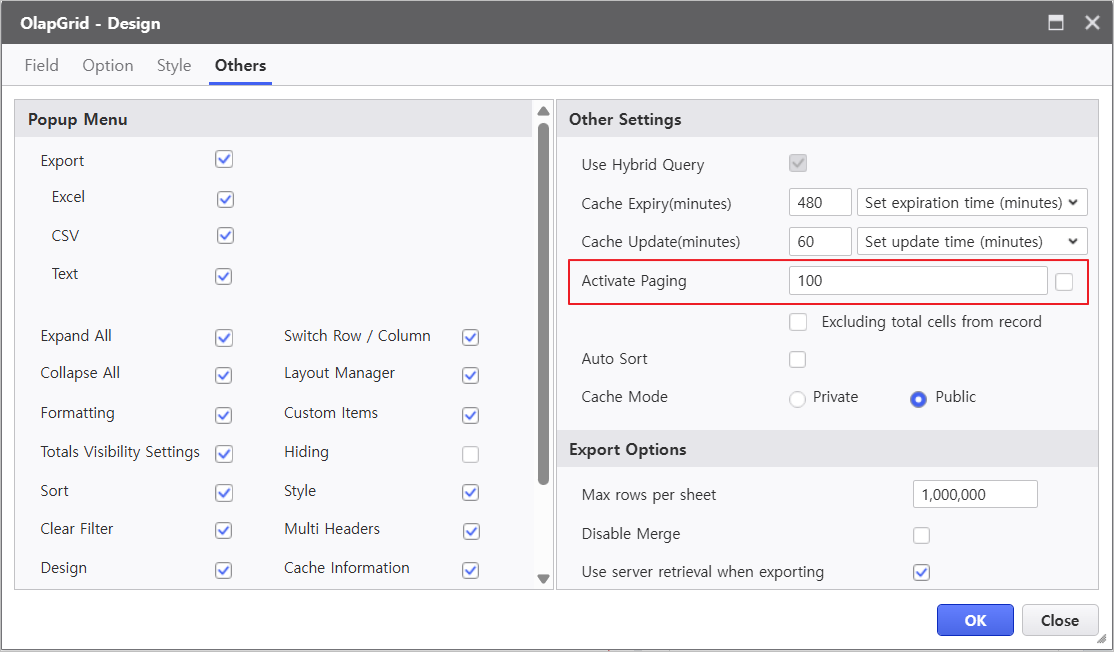Open the Option tab

[108, 66]
